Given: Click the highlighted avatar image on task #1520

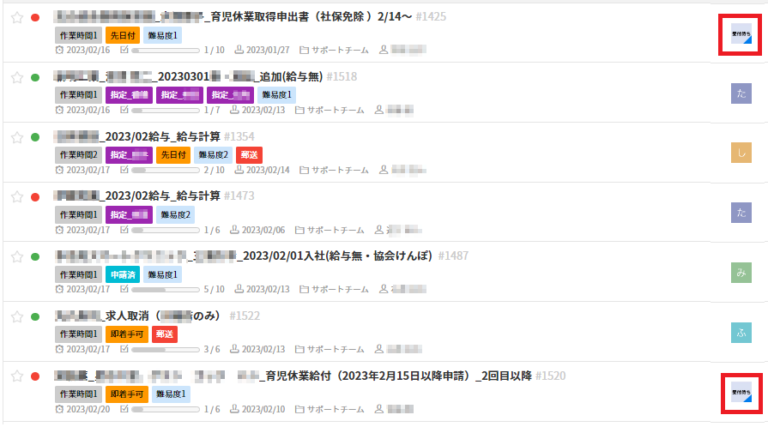Looking at the screenshot, I should 742,392.
